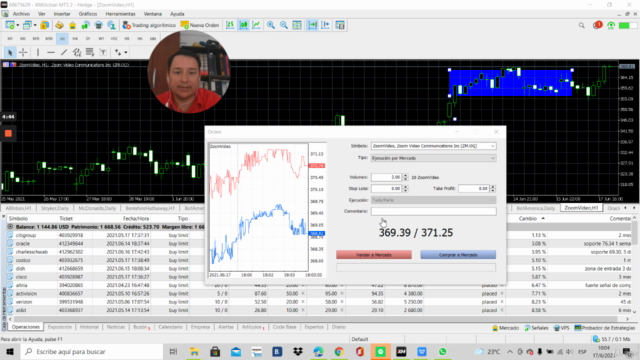
Task: Click Vender a Mercado button
Action: 374,255
